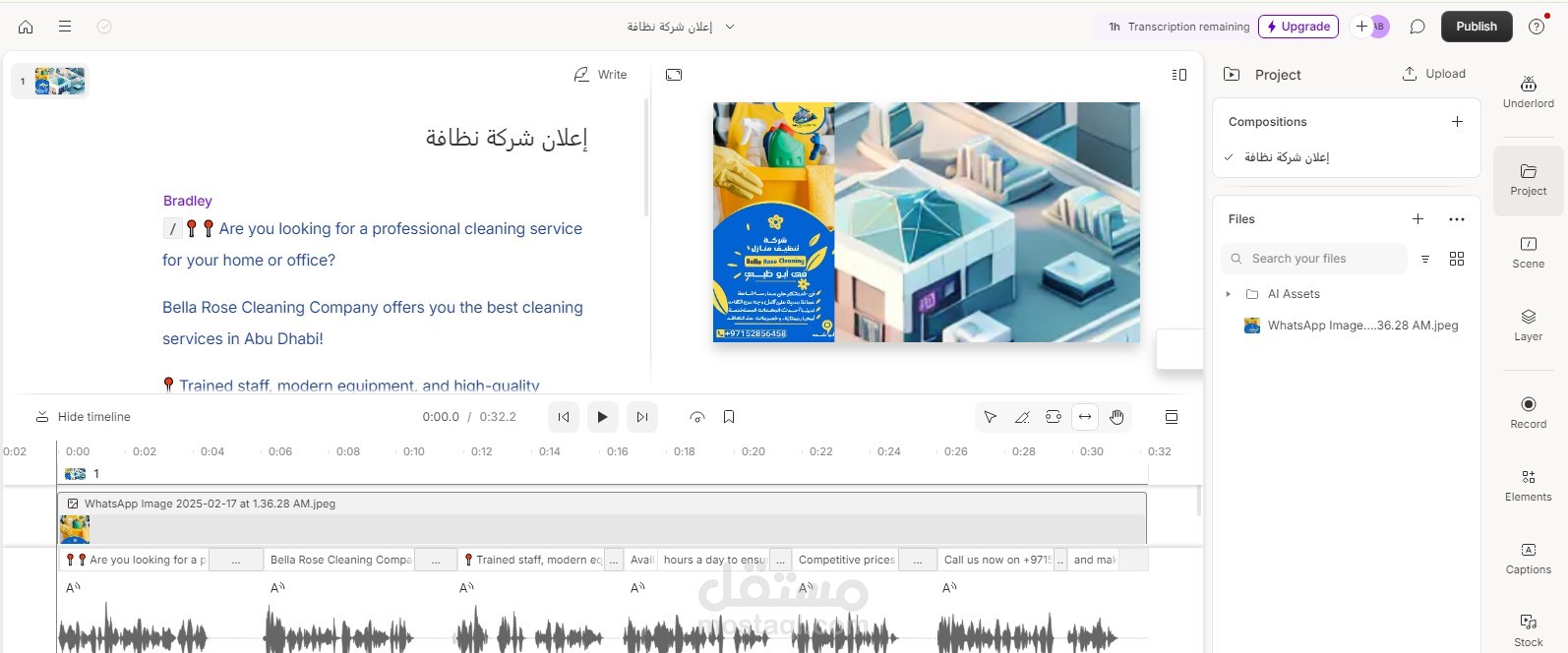This screenshot has width=1568, height=653.
Task: Click the 0:16 mark on the ruler
Action: [617, 451]
